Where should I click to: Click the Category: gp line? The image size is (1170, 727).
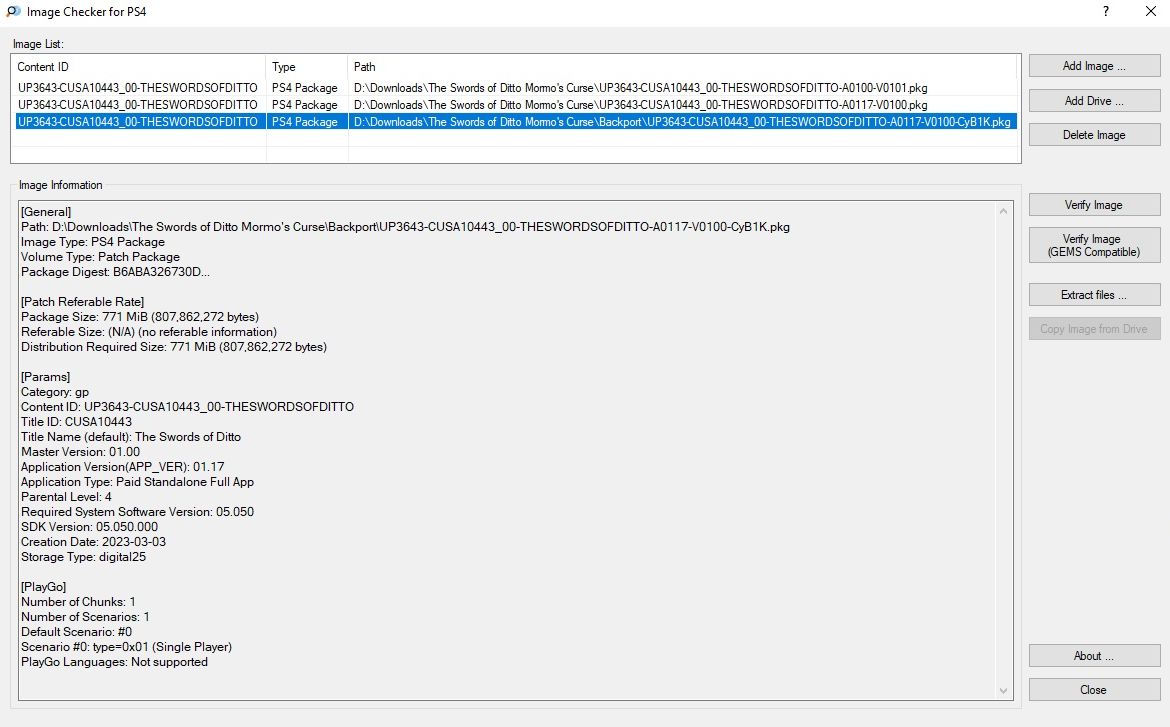click(x=54, y=393)
